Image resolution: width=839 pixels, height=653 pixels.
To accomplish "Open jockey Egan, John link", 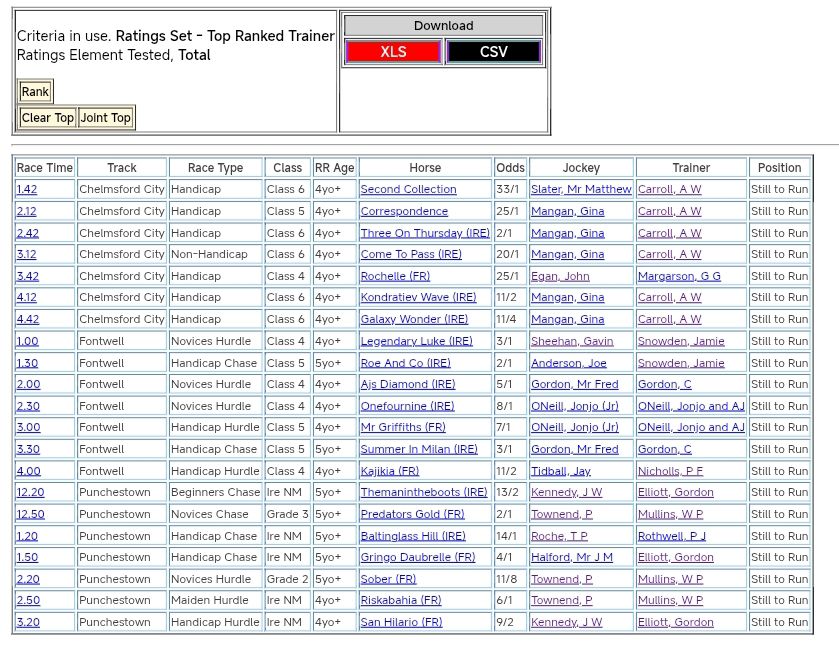I will click(560, 276).
